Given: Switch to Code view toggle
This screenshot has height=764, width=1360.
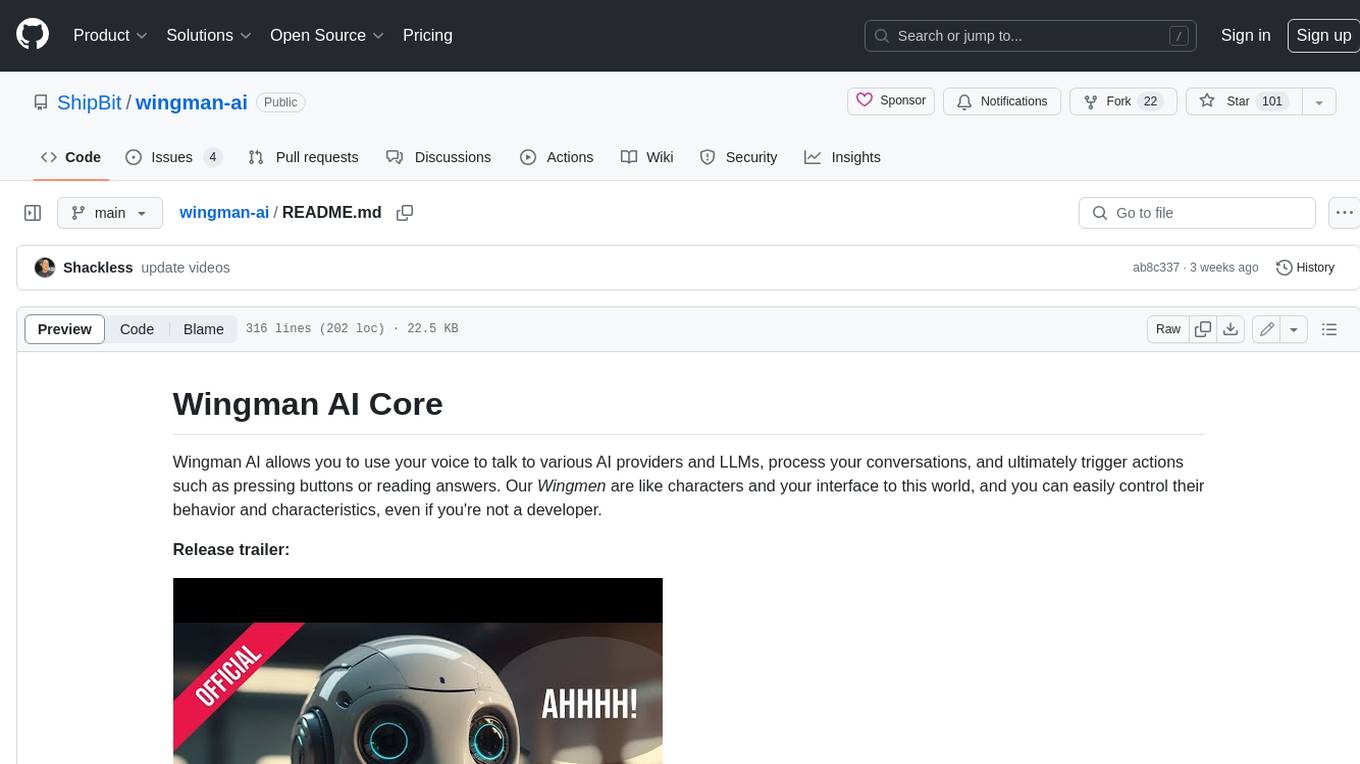Looking at the screenshot, I should 137,329.
